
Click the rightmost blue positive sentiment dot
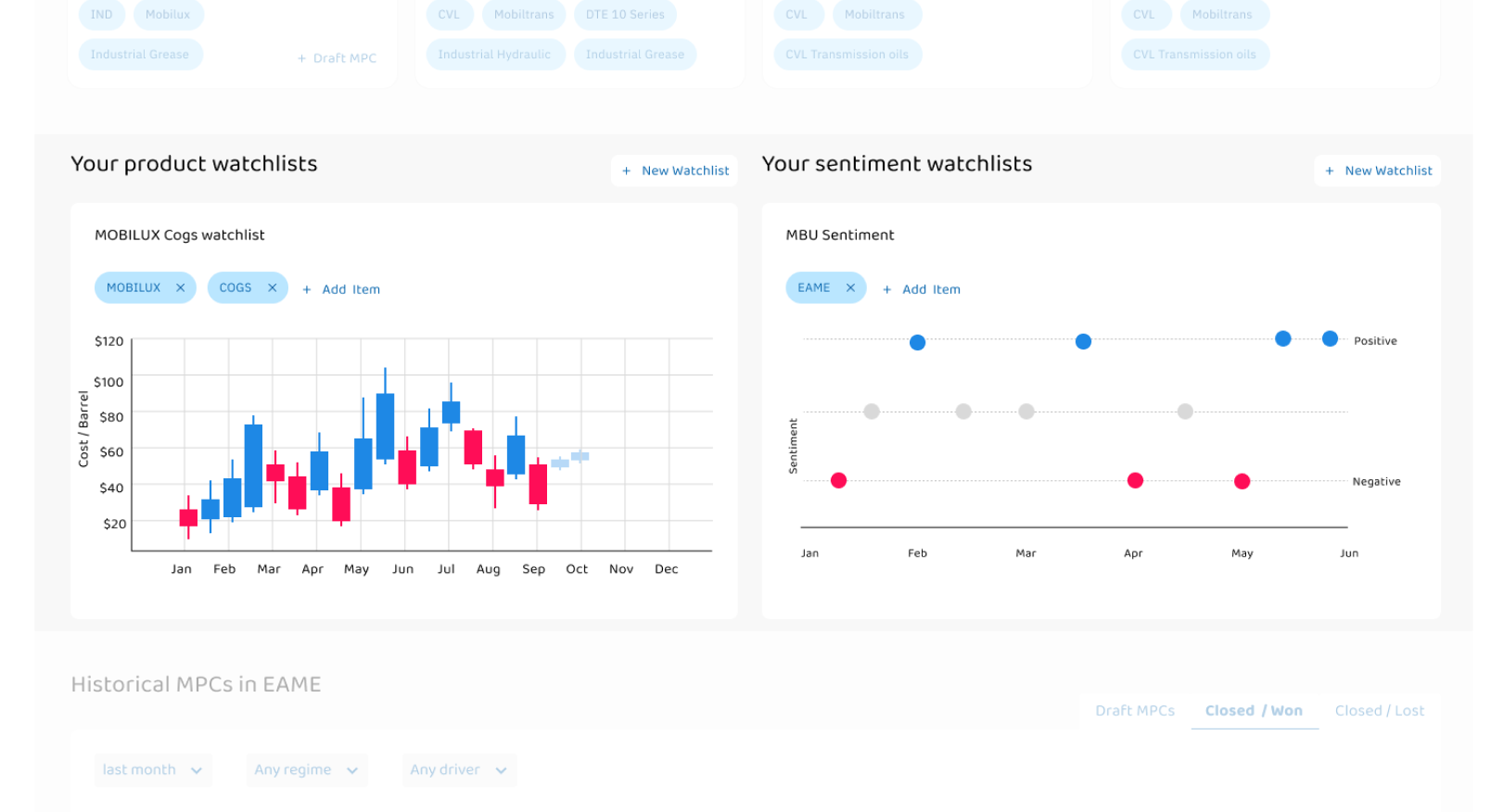pyautogui.click(x=1330, y=339)
